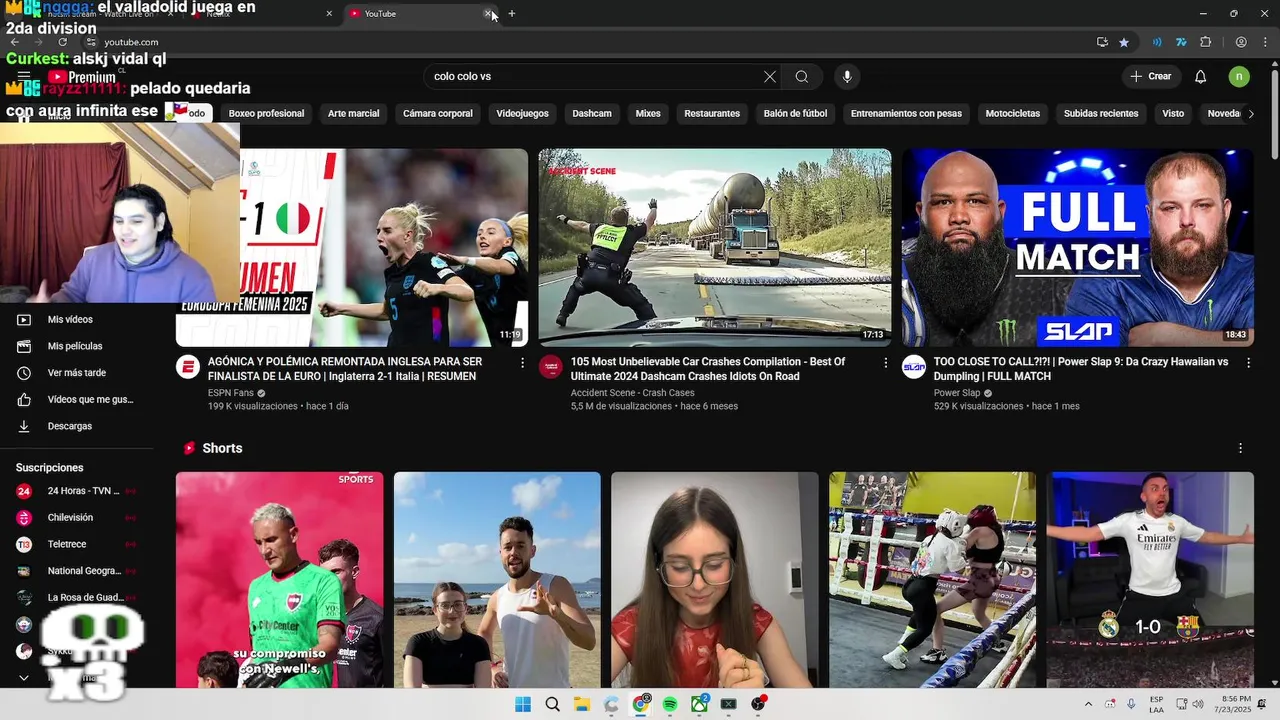Show more filter chips with right arrow
The image size is (1280, 720).
click(1251, 114)
